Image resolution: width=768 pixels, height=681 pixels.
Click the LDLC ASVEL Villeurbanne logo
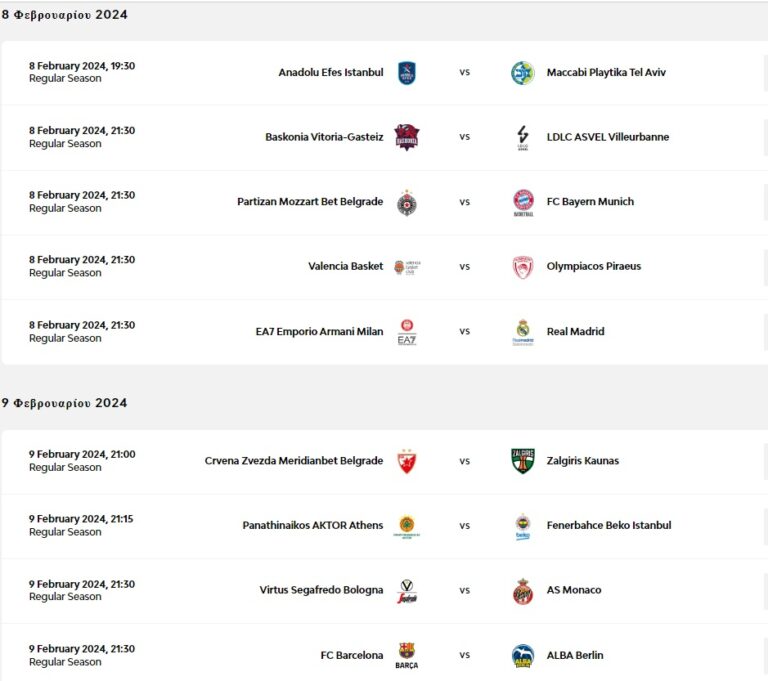coord(523,138)
